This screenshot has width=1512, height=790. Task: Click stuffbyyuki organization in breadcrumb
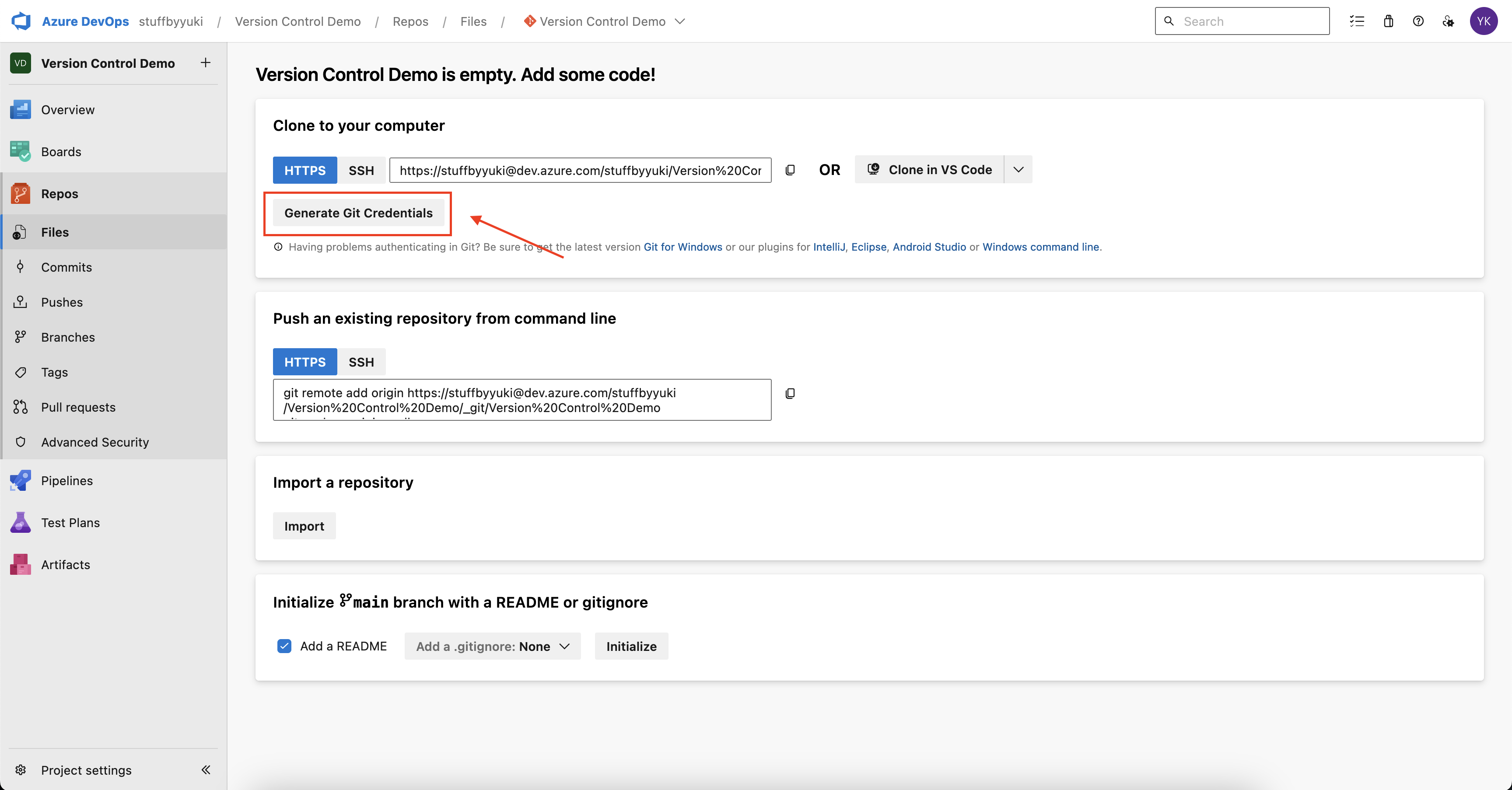click(171, 22)
